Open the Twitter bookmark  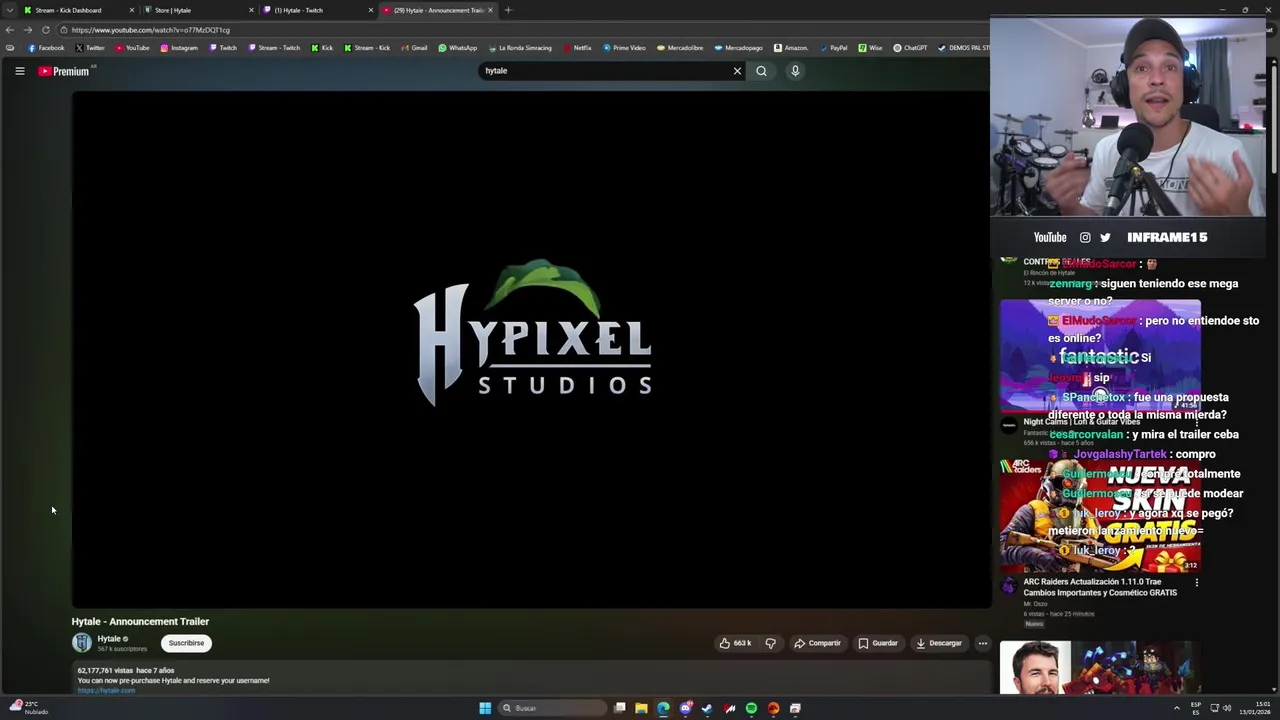[x=90, y=48]
